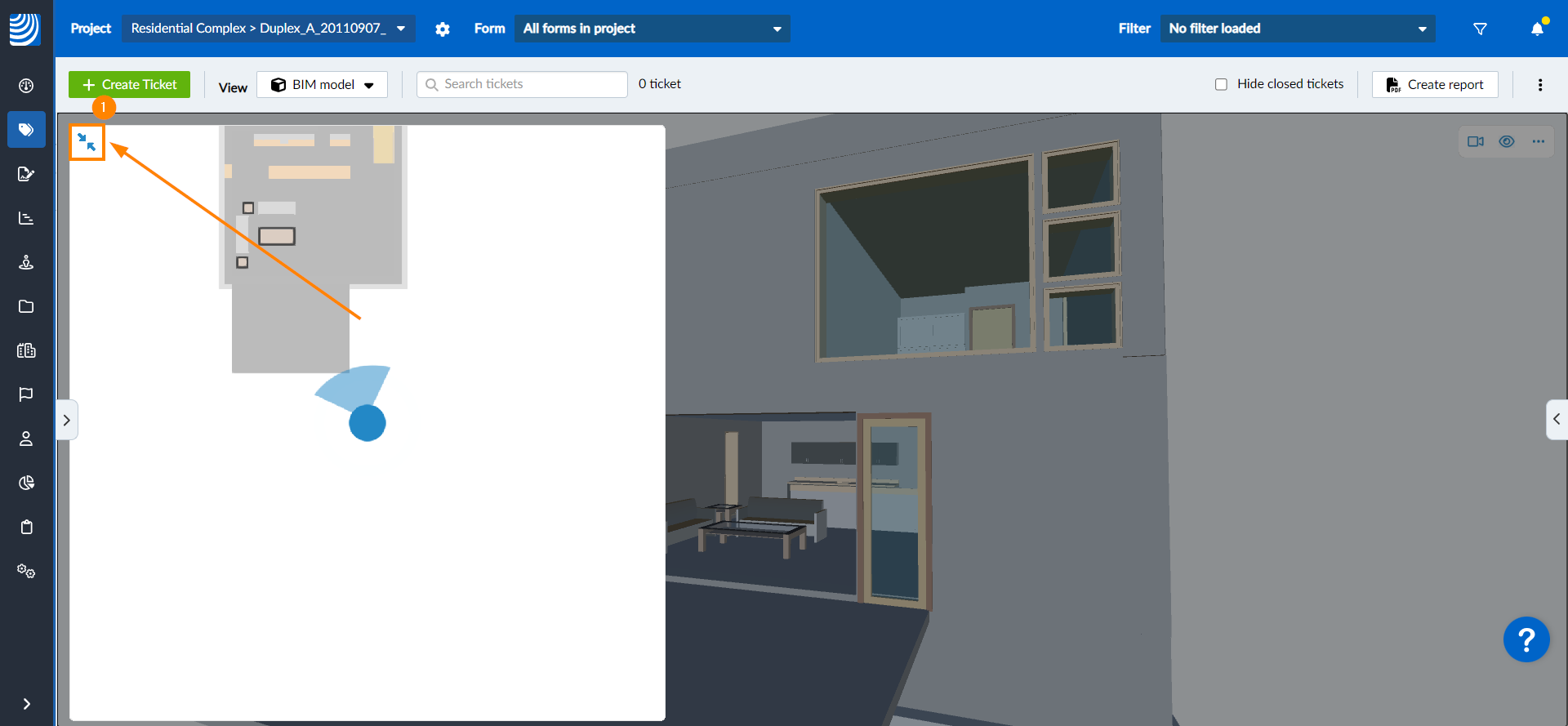Viewport: 1568px width, 726px height.
Task: Open the No filter loaded dropdown
Action: [1297, 29]
